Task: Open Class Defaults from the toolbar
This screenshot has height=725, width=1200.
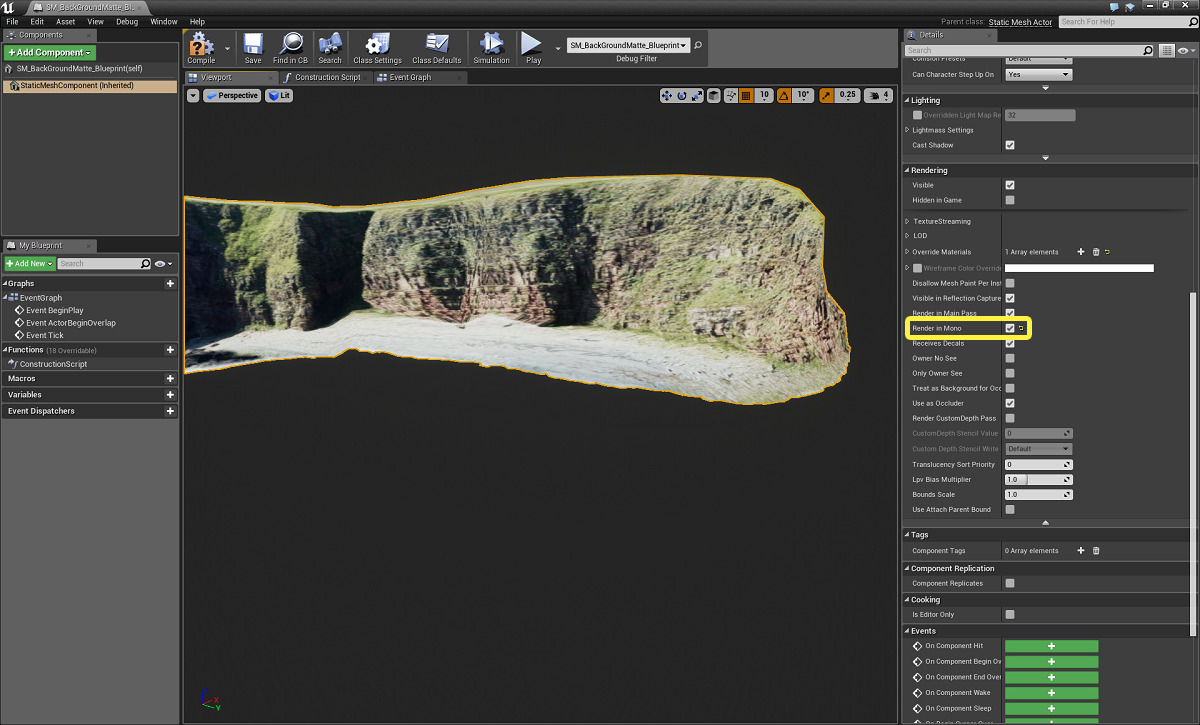Action: (436, 47)
